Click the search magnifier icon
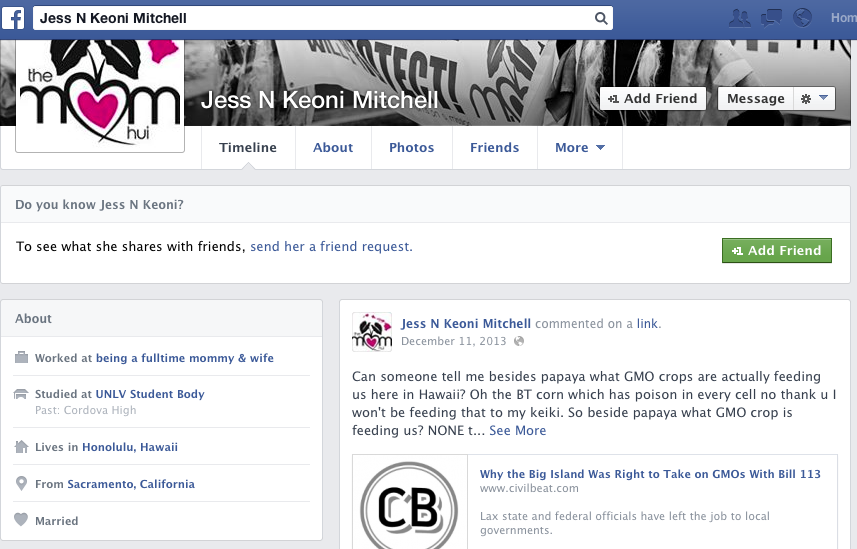This screenshot has width=857, height=549. pos(601,19)
